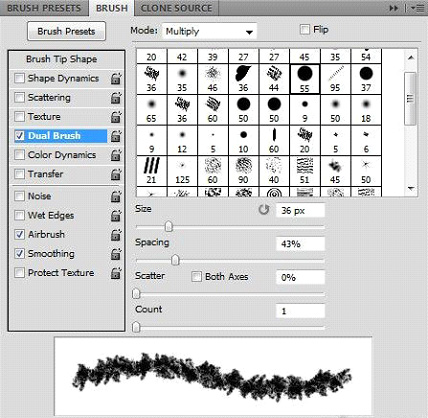Screen dimensions: 428x418
Task: Switch to the Clone Source tab
Action: click(x=176, y=8)
